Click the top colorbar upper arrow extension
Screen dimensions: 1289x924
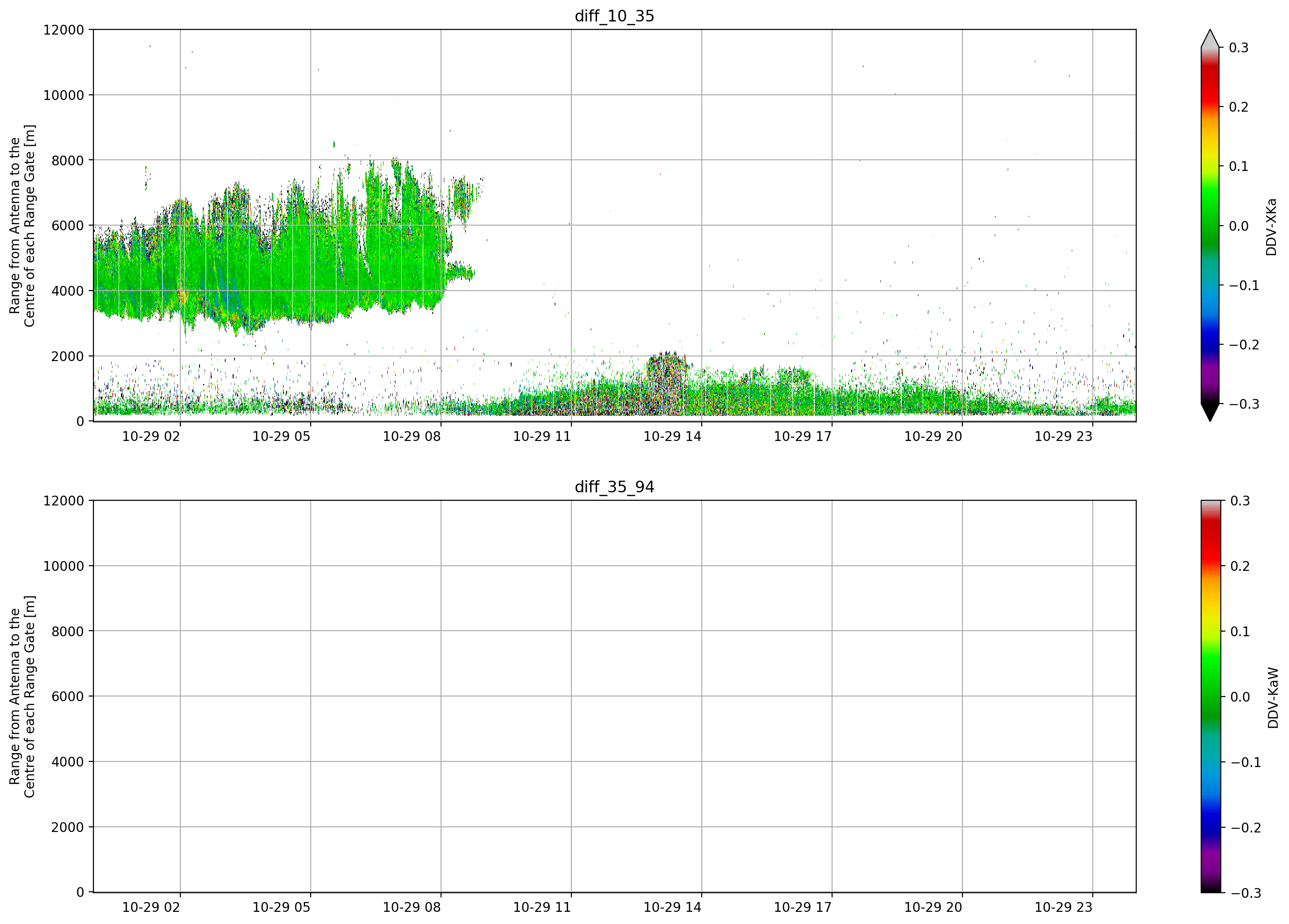[1210, 39]
